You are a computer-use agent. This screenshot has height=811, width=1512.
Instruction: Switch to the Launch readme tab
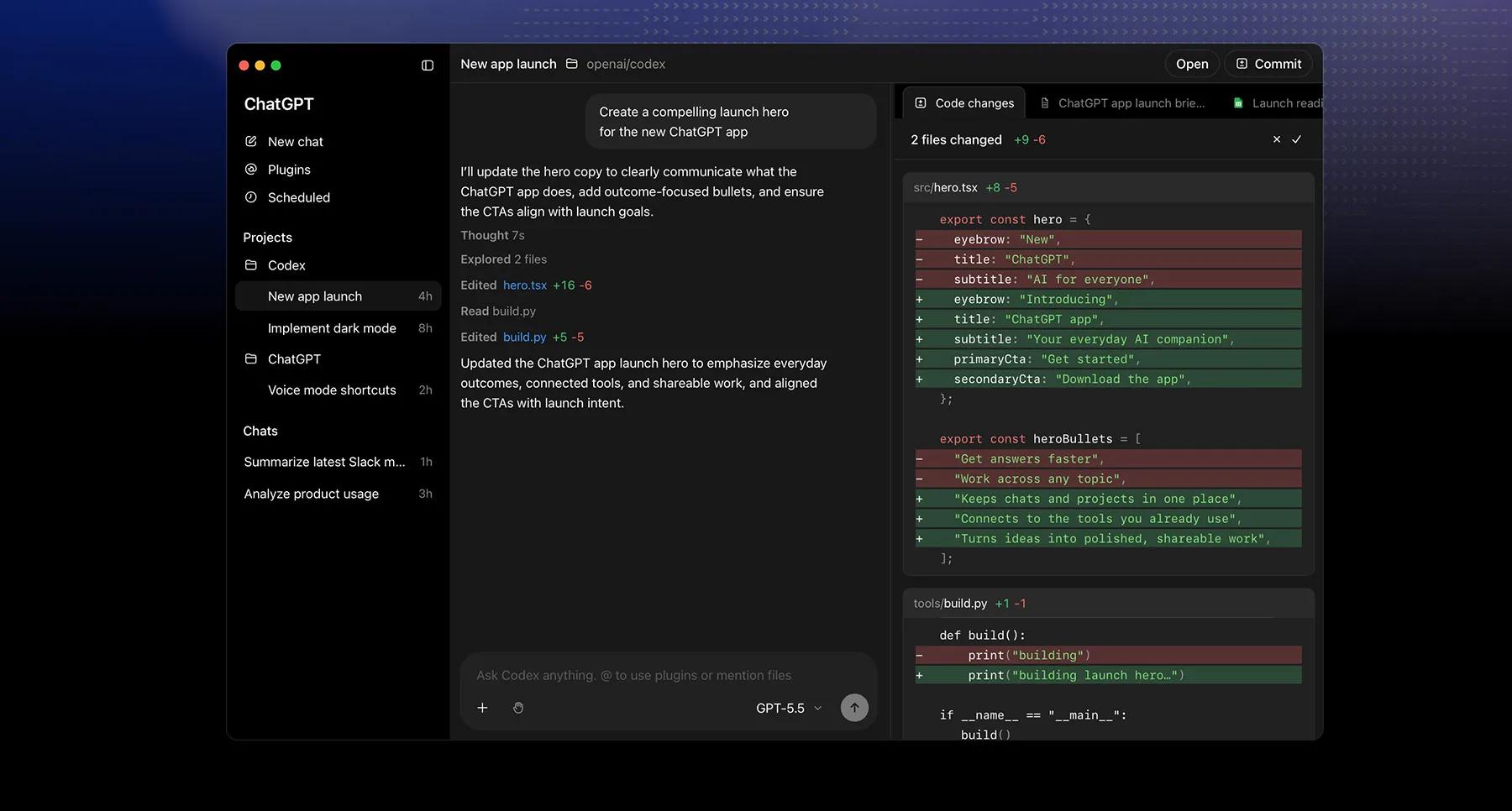tap(1277, 103)
